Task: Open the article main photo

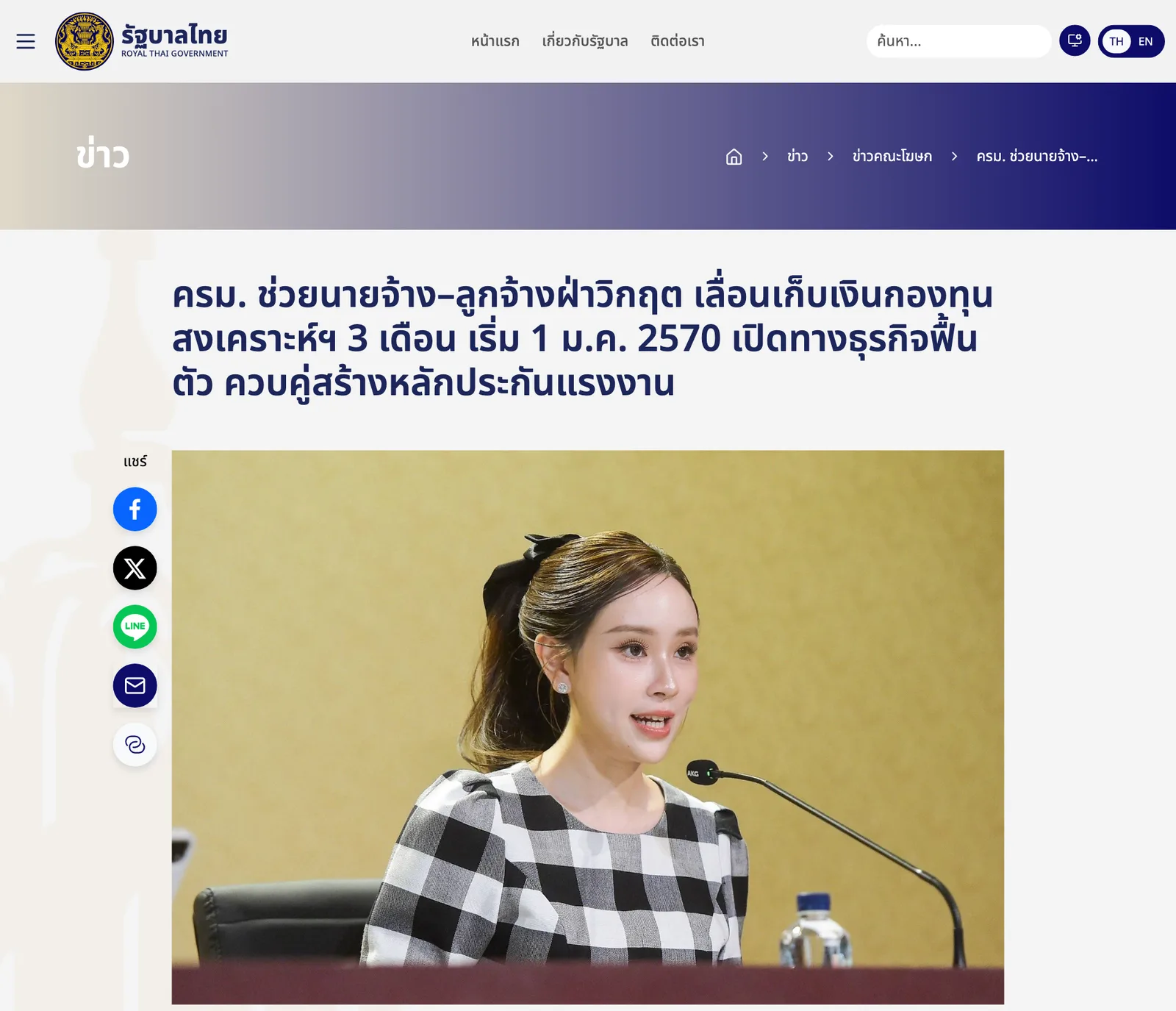Action: point(588,727)
